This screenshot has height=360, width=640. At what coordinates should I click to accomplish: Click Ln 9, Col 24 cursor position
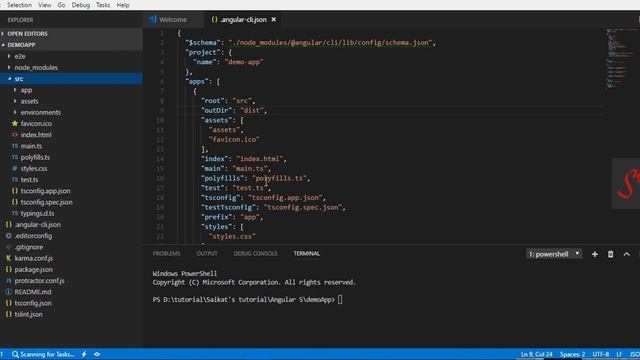coord(536,354)
